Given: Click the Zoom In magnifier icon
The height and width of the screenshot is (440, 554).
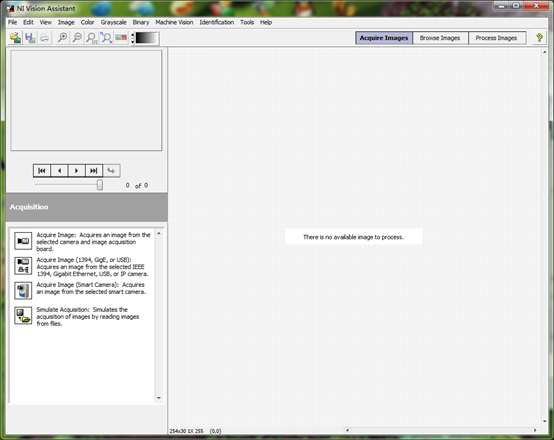Looking at the screenshot, I should pyautogui.click(x=63, y=38).
